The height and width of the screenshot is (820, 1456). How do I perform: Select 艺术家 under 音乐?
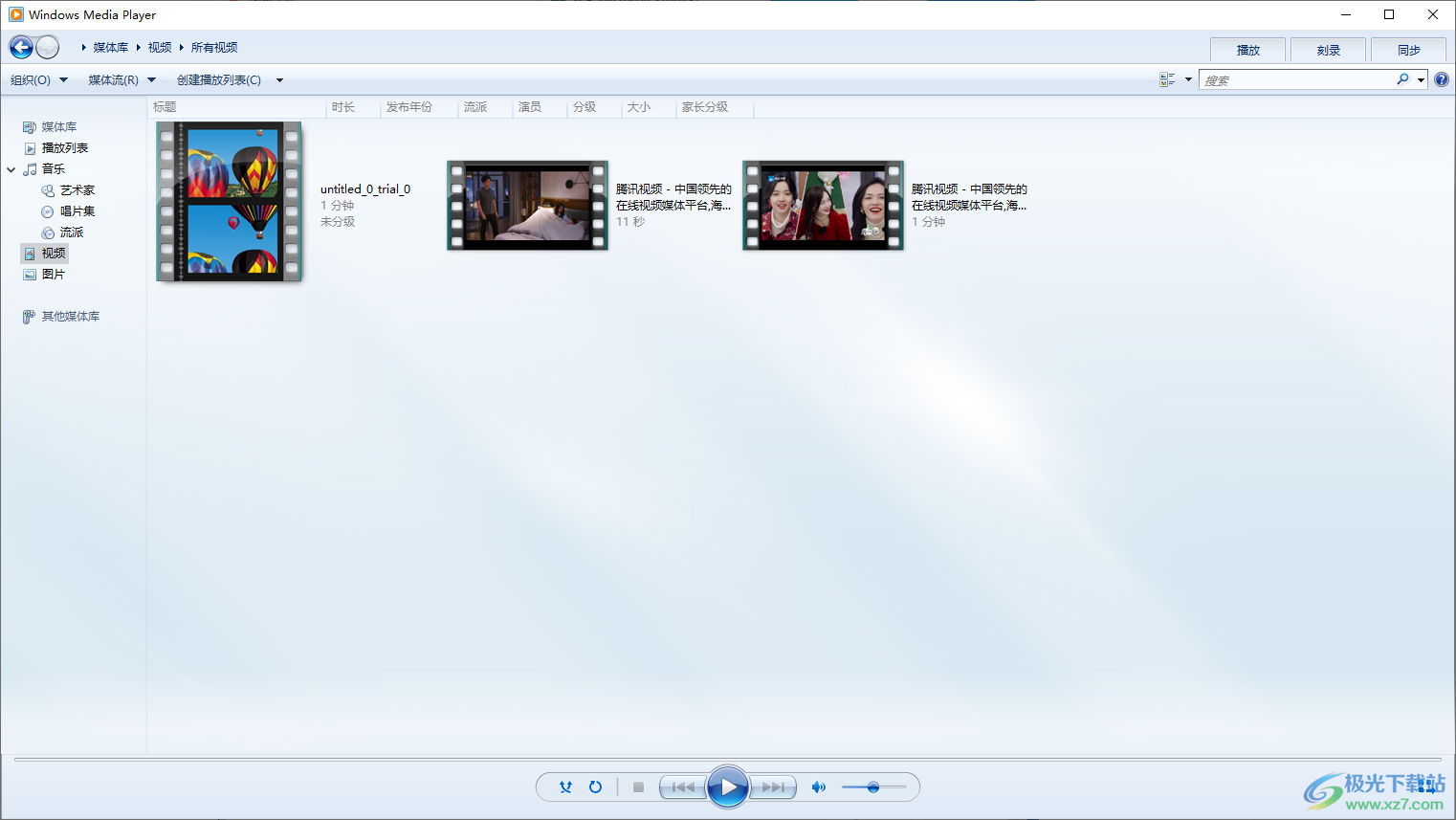77,189
